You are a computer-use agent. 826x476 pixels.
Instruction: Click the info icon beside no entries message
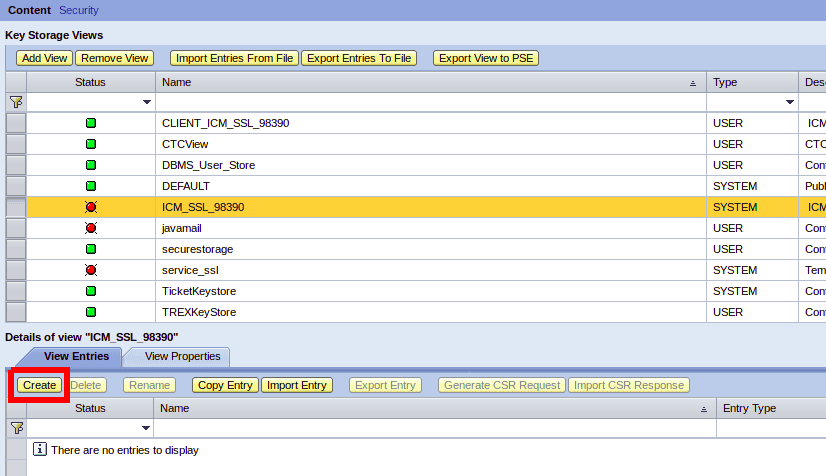40,450
